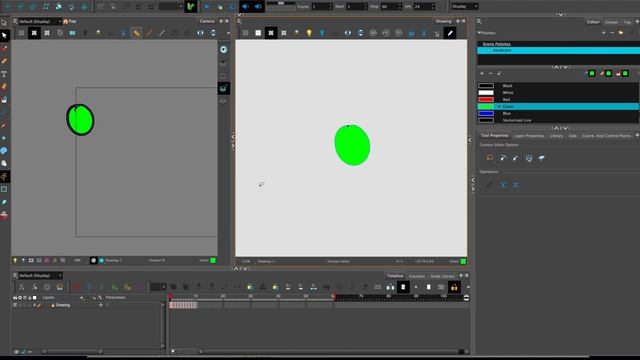The height and width of the screenshot is (360, 640).
Task: Select the Vectorized Line swatch row
Action: (x=558, y=120)
